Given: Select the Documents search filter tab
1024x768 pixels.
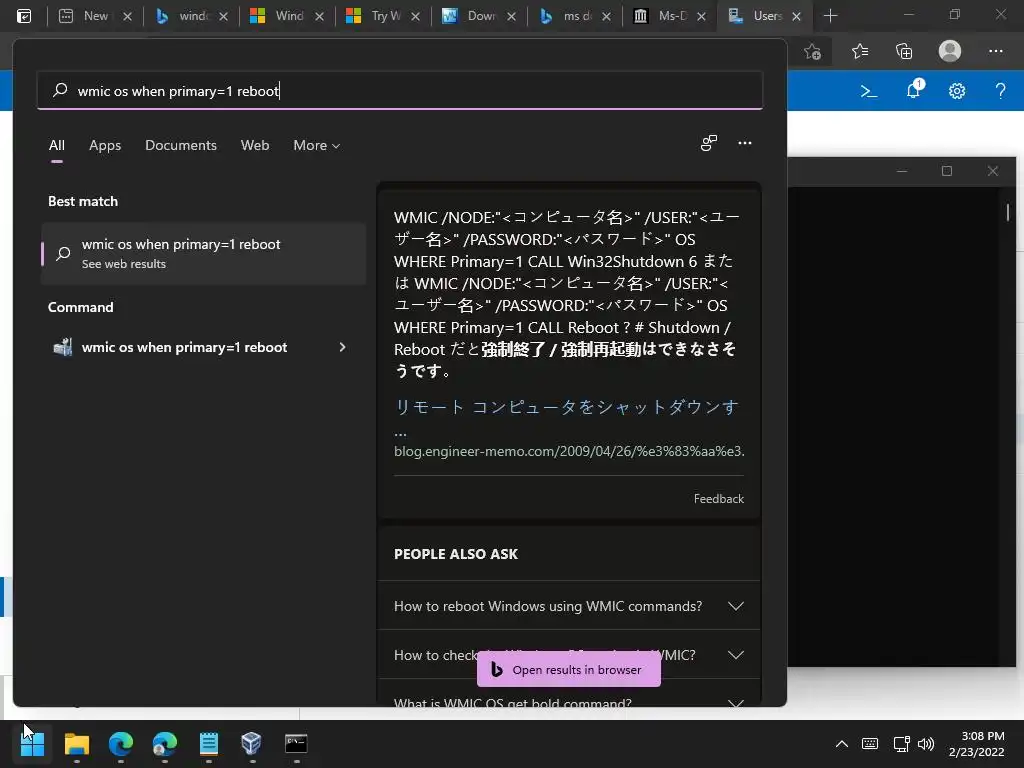Looking at the screenshot, I should click(x=181, y=145).
